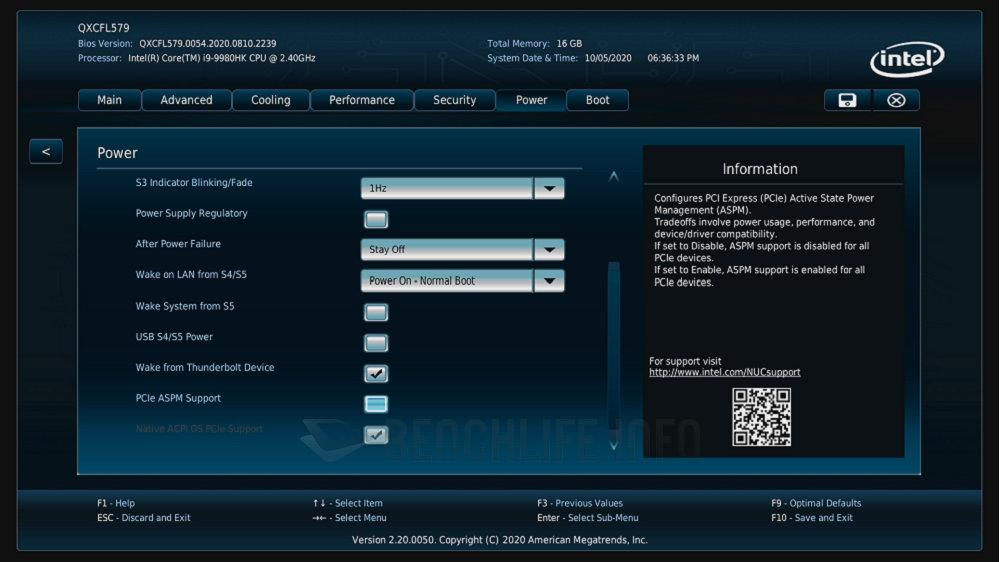Viewport: 1000px width, 562px height.
Task: Click the Wake from Thunderbolt Device label
Action: pyautogui.click(x=205, y=367)
